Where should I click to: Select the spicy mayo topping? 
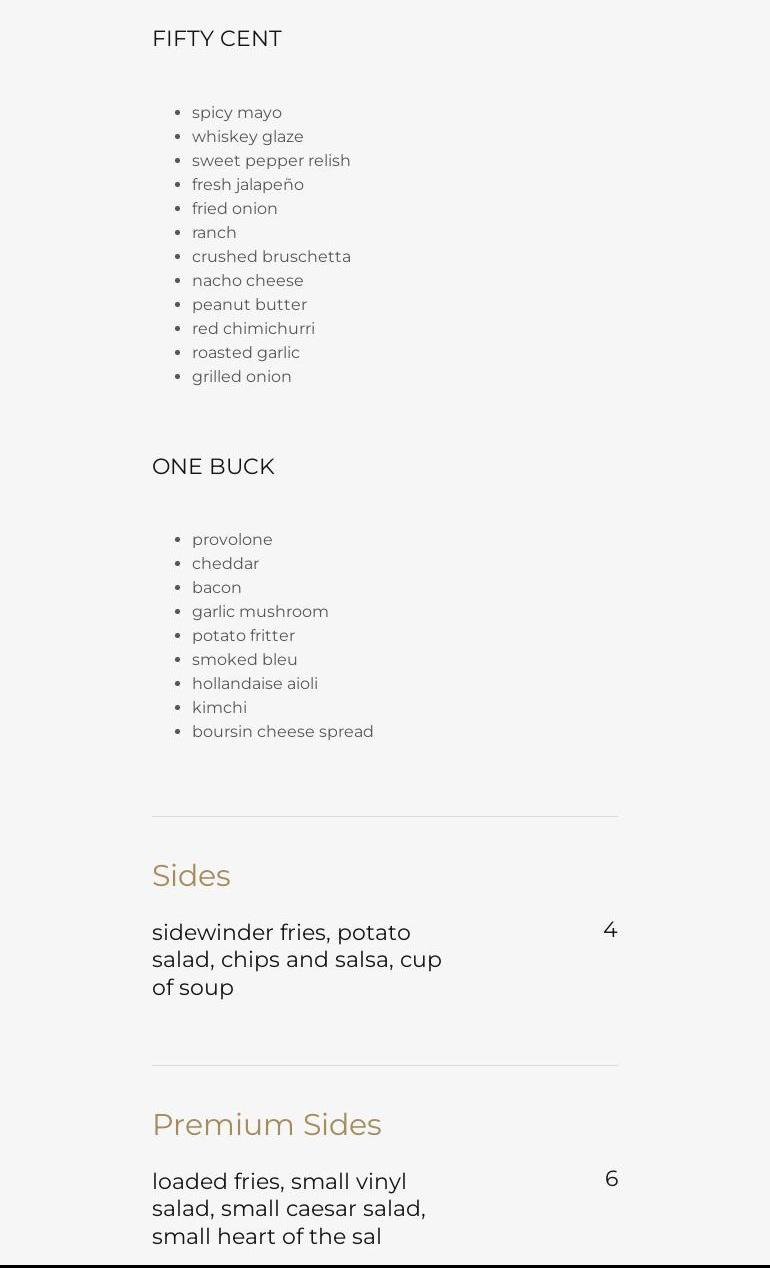click(x=236, y=113)
